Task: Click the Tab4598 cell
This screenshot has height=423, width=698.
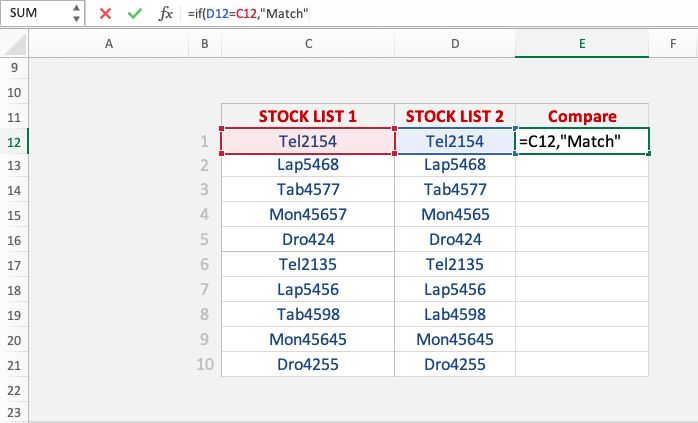Action: 308,314
